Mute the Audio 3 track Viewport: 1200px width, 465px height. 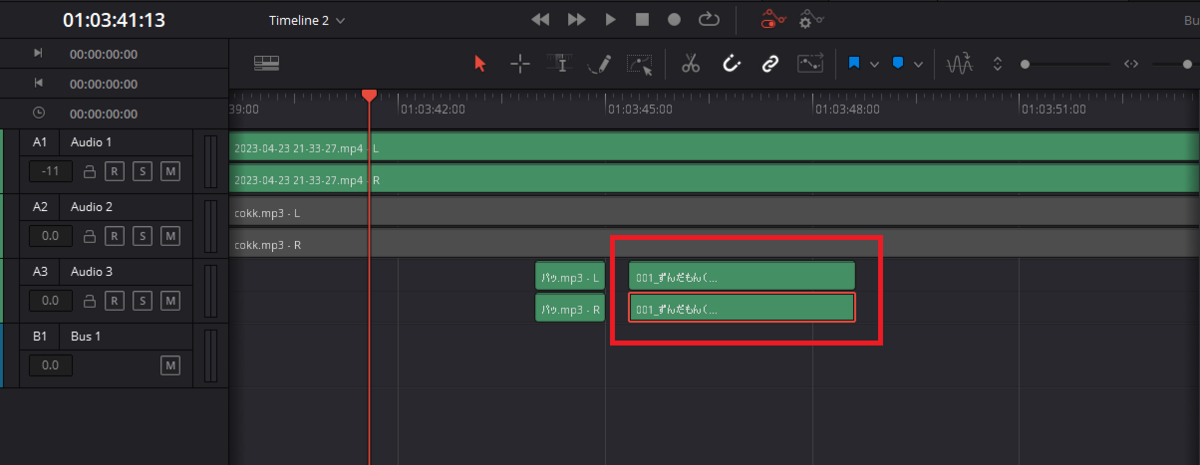coord(170,300)
